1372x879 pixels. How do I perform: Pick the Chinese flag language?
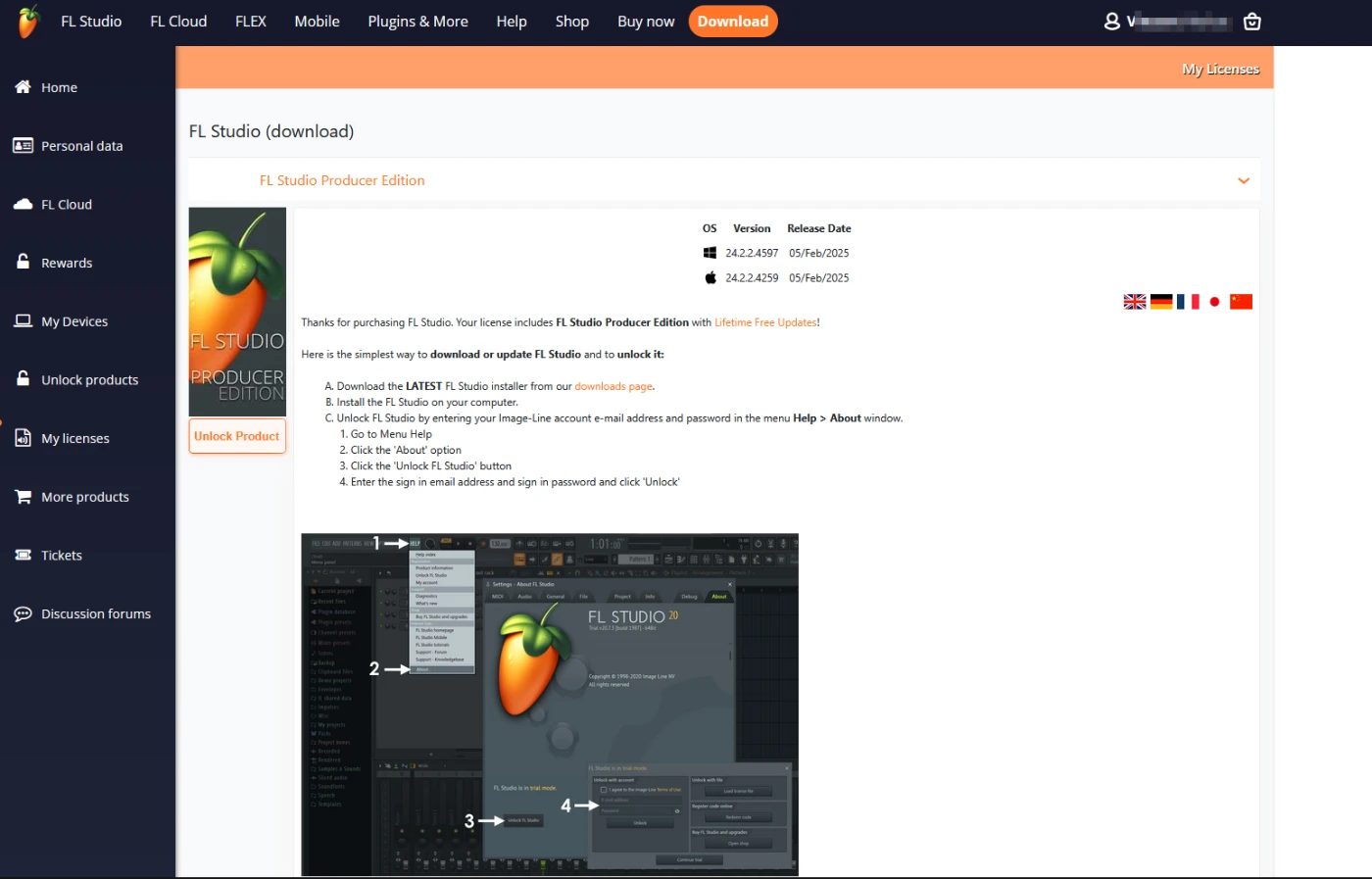pyautogui.click(x=1241, y=302)
